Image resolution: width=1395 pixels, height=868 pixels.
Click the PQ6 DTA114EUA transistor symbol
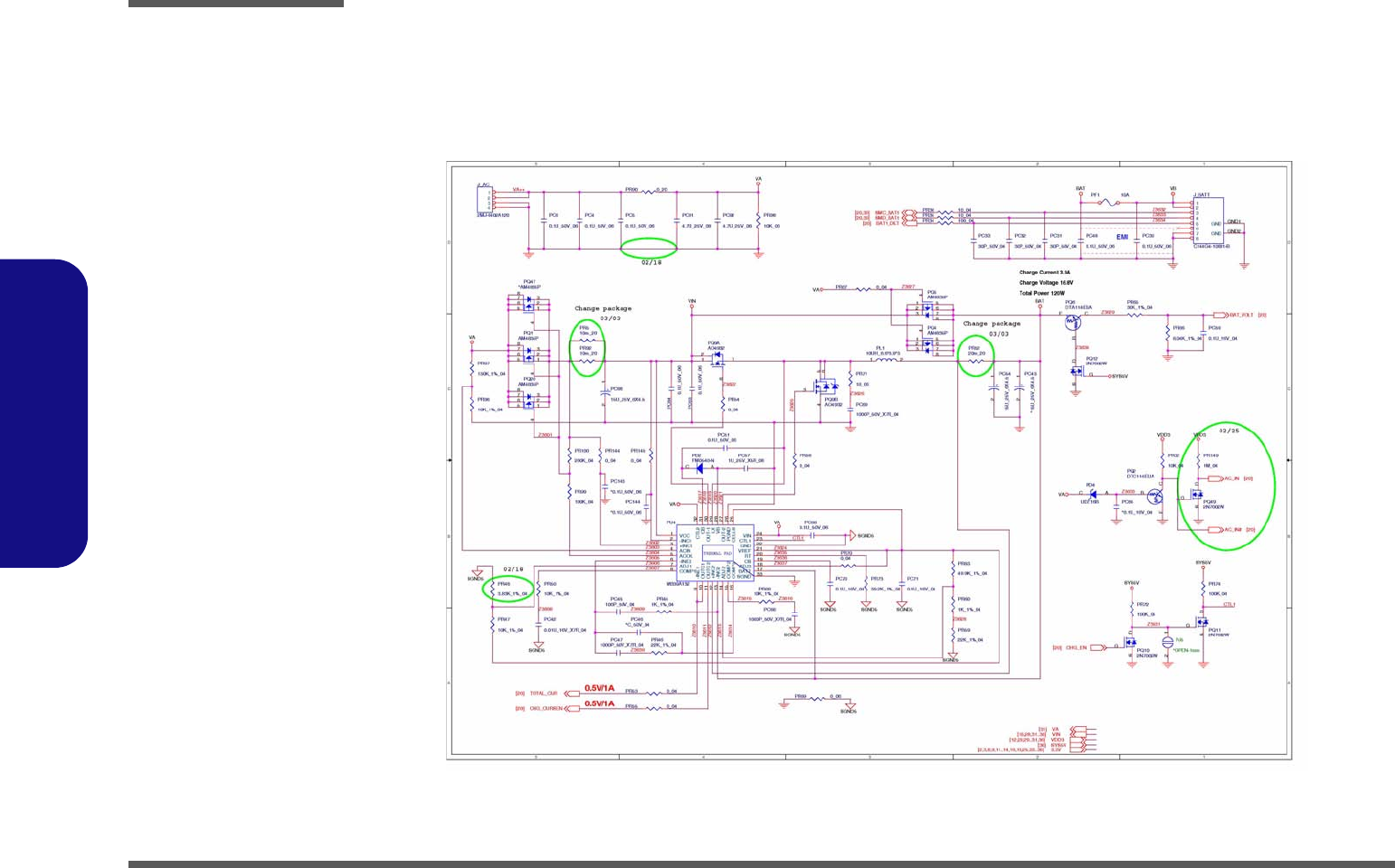click(1073, 321)
